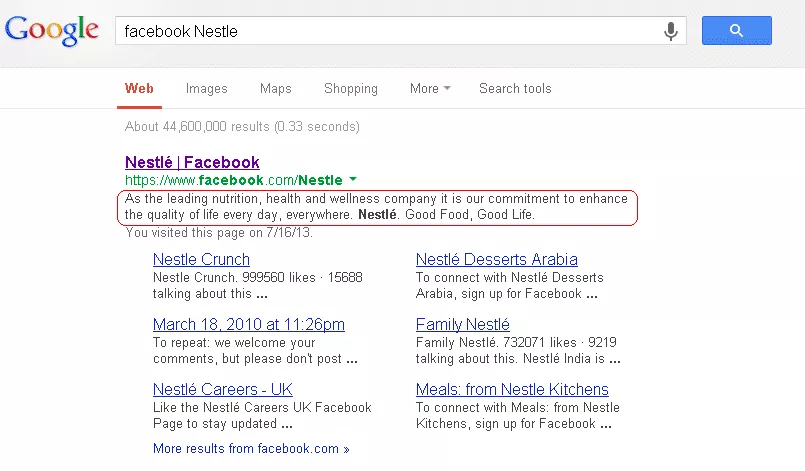The height and width of the screenshot is (471, 805).
Task: Open Search tools options
Action: (515, 88)
